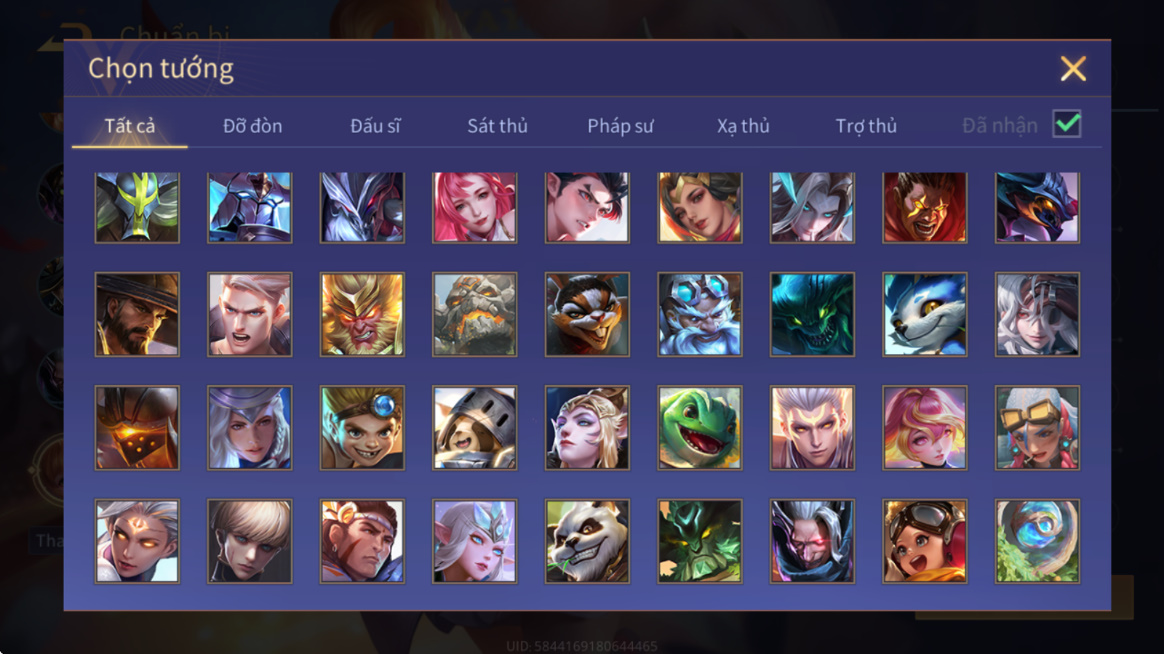Switch to the Đấu sĩ tab
This screenshot has height=654, width=1164.
click(x=375, y=125)
